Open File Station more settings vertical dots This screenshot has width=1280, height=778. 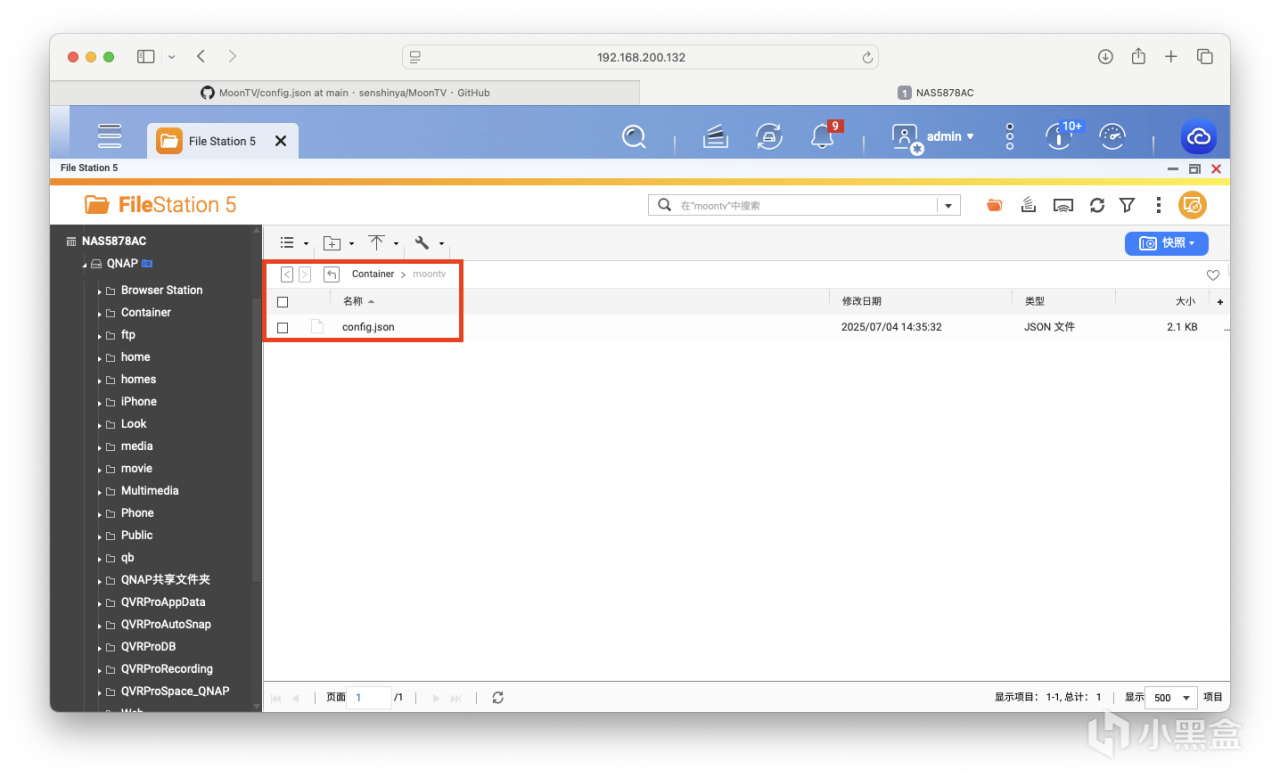point(1158,205)
